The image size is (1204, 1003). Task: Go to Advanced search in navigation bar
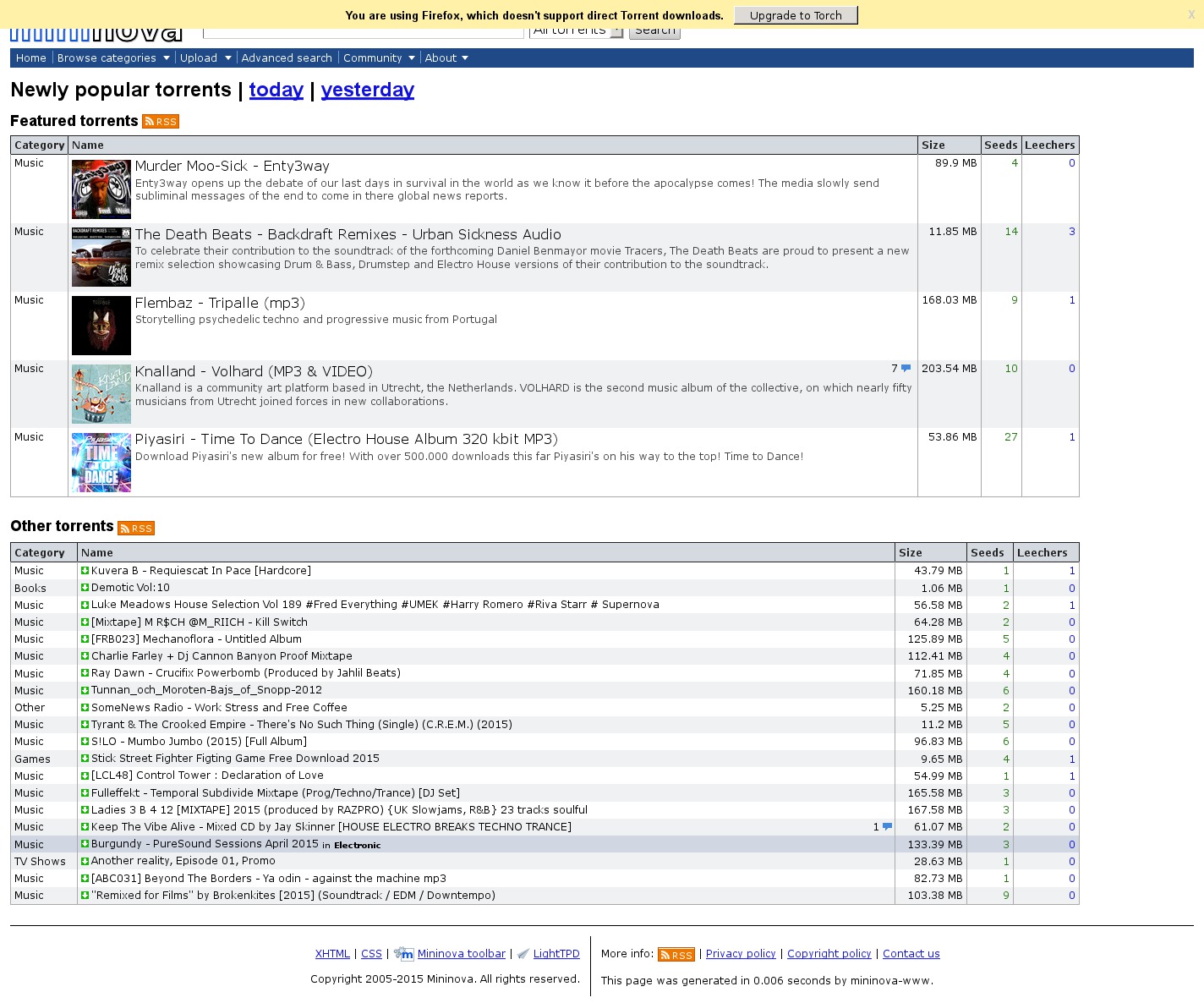[287, 58]
